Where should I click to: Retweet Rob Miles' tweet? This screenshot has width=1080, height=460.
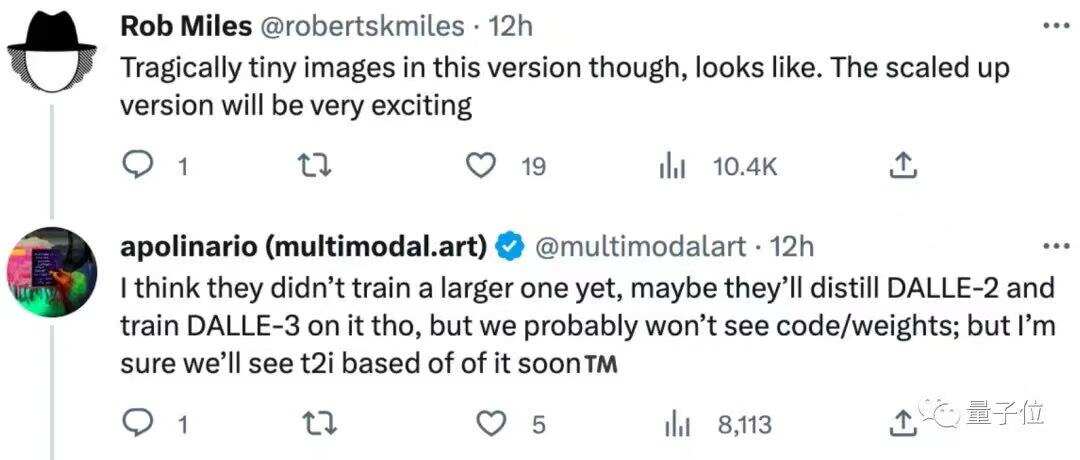coord(317,167)
